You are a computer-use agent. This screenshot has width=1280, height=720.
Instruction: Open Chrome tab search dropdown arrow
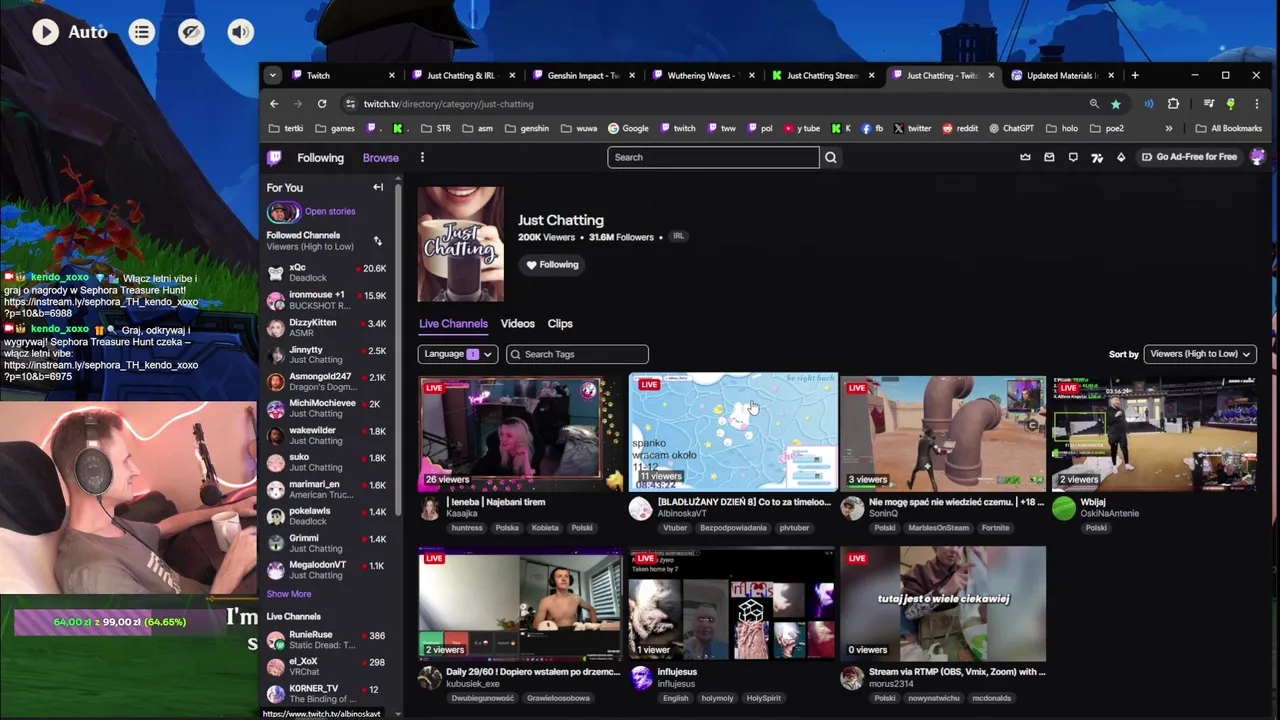(272, 75)
